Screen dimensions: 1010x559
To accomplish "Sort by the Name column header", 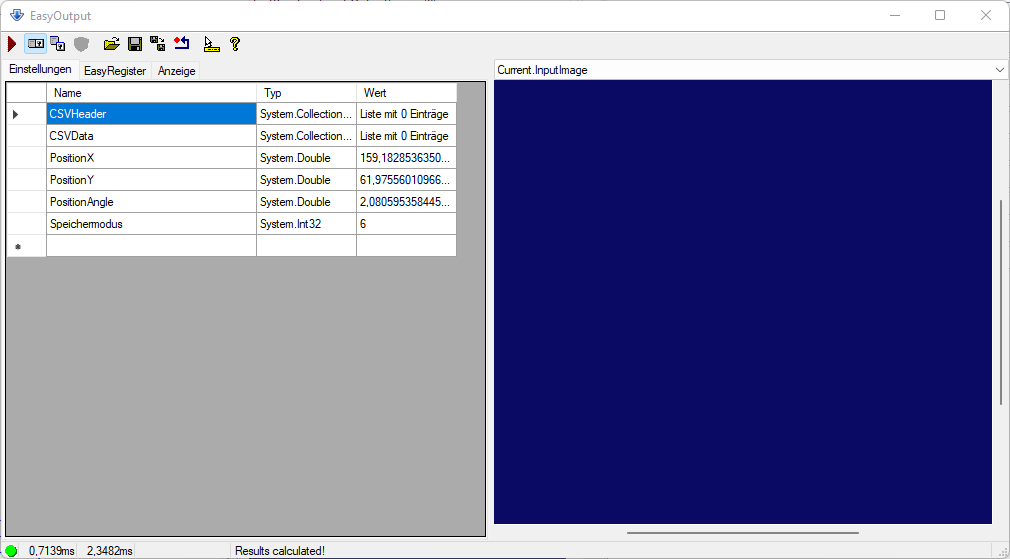I will 151,93.
